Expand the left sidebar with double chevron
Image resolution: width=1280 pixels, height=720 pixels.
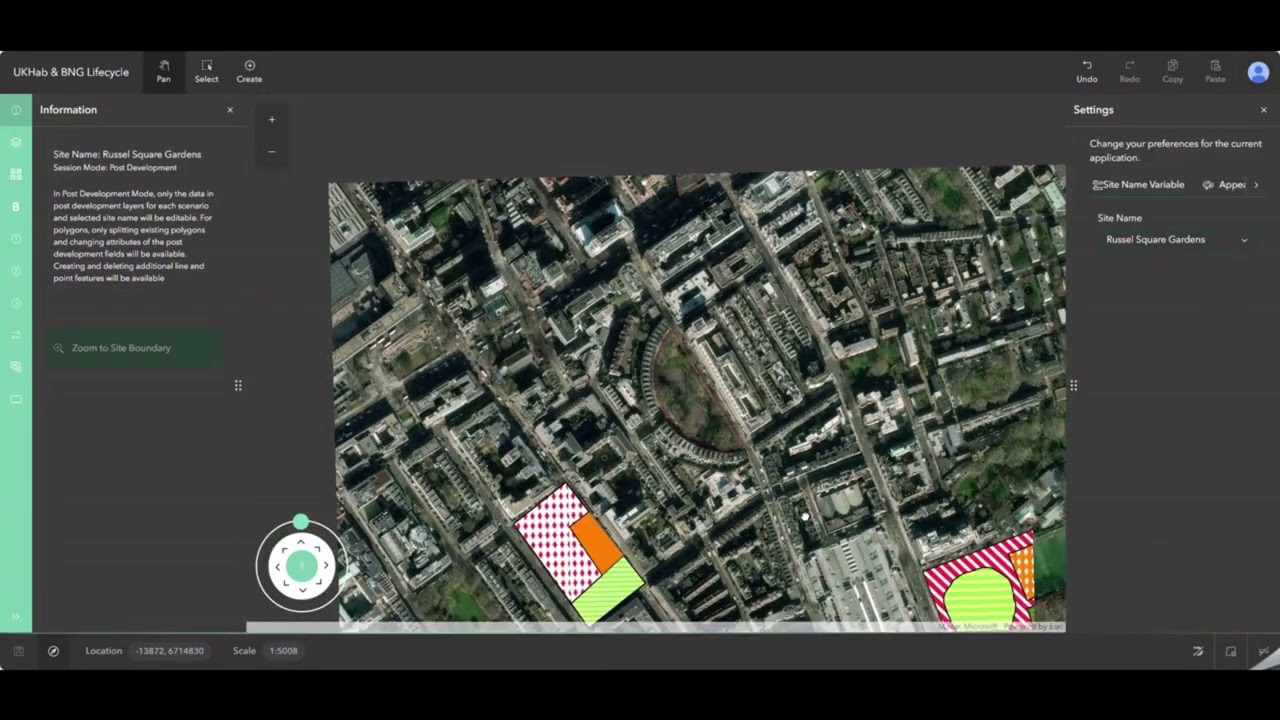[x=16, y=616]
